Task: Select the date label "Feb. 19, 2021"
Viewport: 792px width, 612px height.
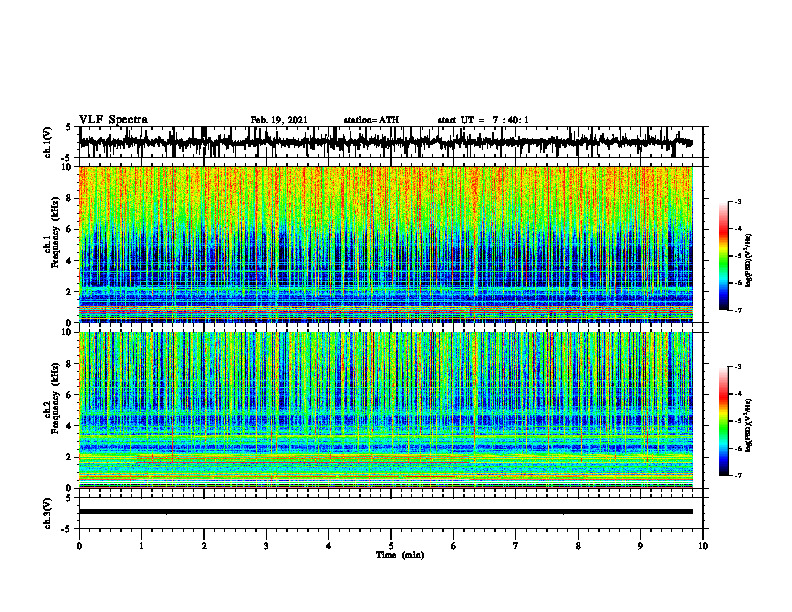Action: pos(279,120)
